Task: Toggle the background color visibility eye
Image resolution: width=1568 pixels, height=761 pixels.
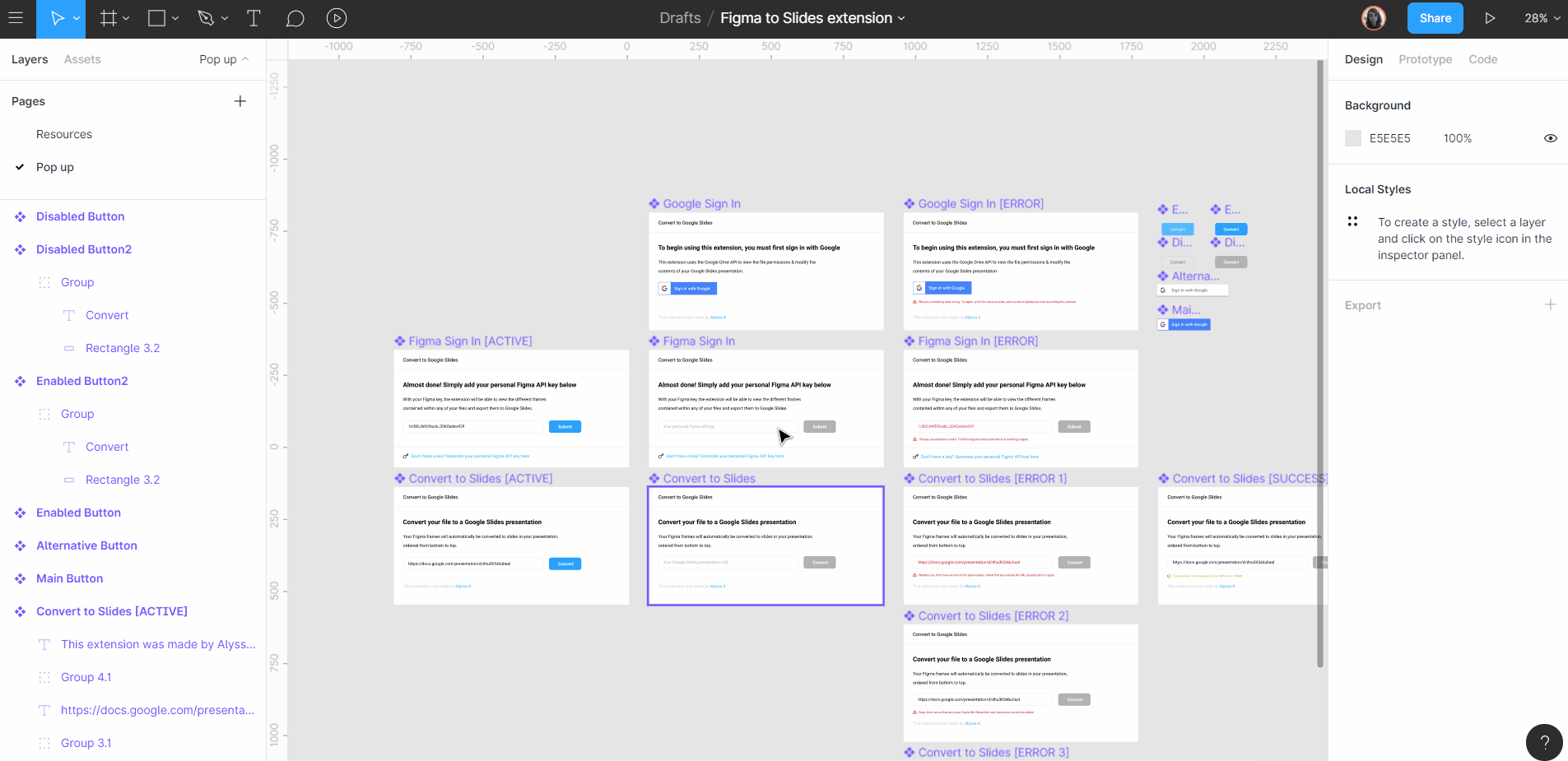Action: point(1551,138)
